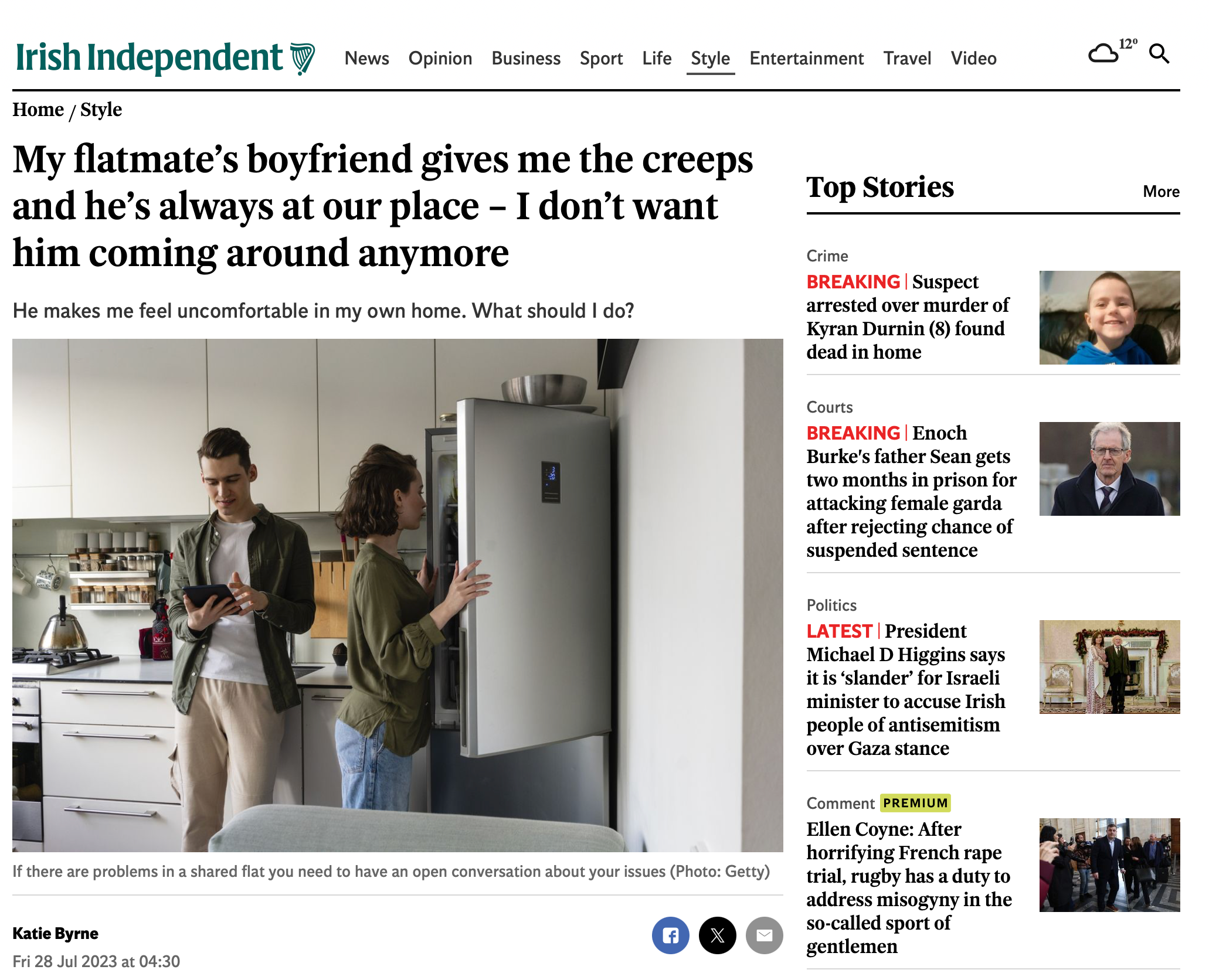Click More beside Top Stories
Image resolution: width=1209 pixels, height=980 pixels.
point(1161,191)
